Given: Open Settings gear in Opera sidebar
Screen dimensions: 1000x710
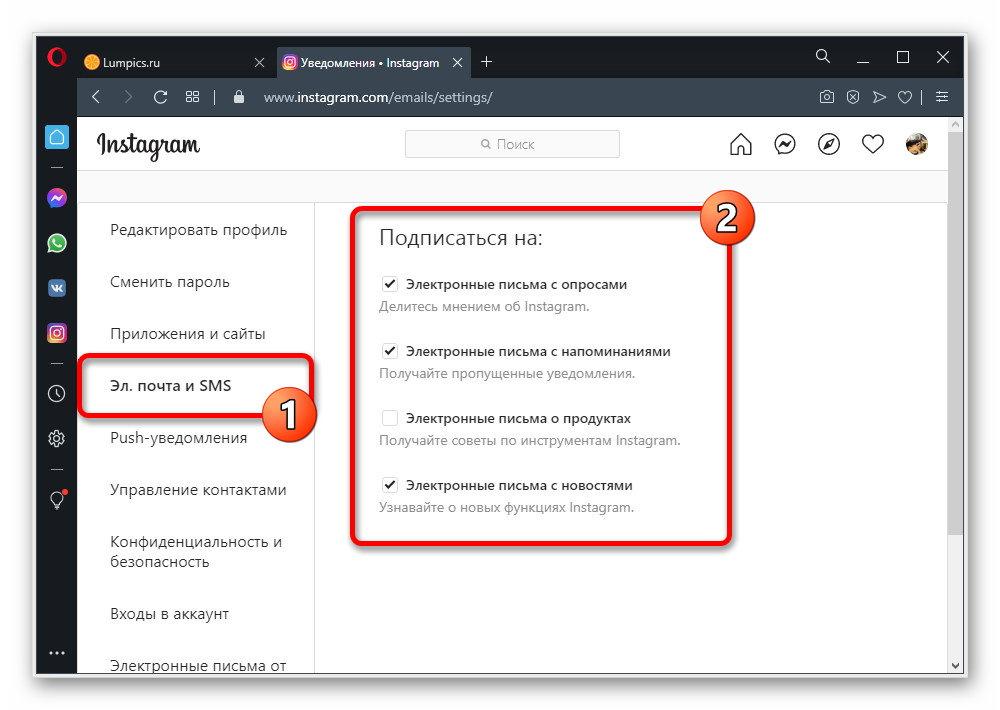Looking at the screenshot, I should click(57, 438).
